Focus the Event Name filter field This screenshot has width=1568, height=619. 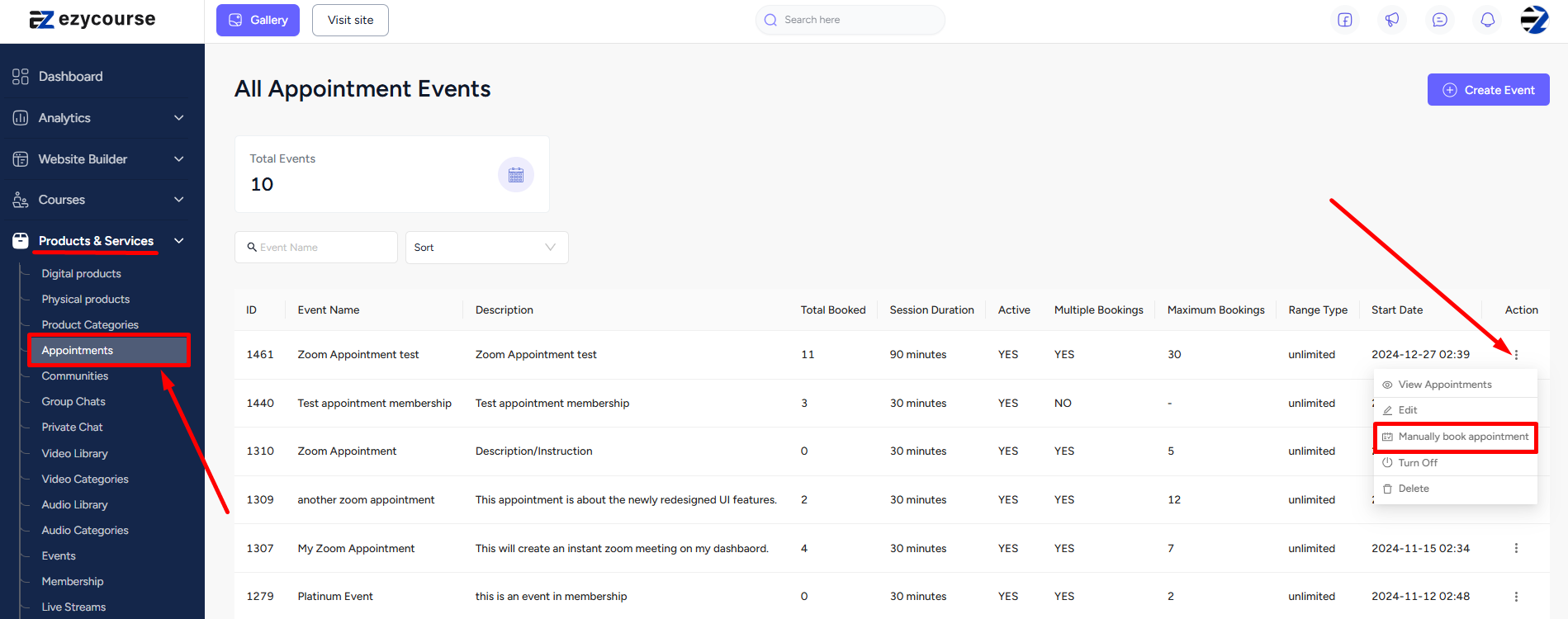[x=316, y=248]
